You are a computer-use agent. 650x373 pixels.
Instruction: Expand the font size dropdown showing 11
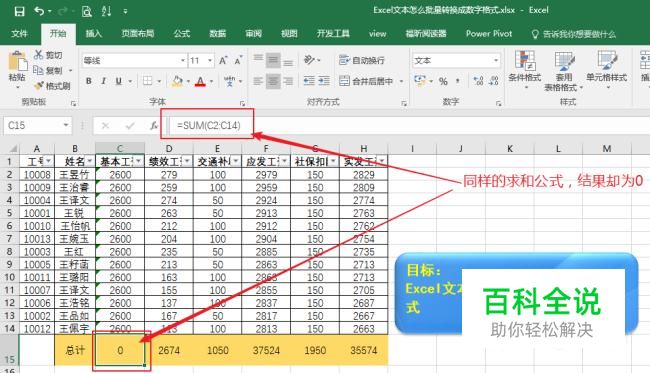coord(210,61)
